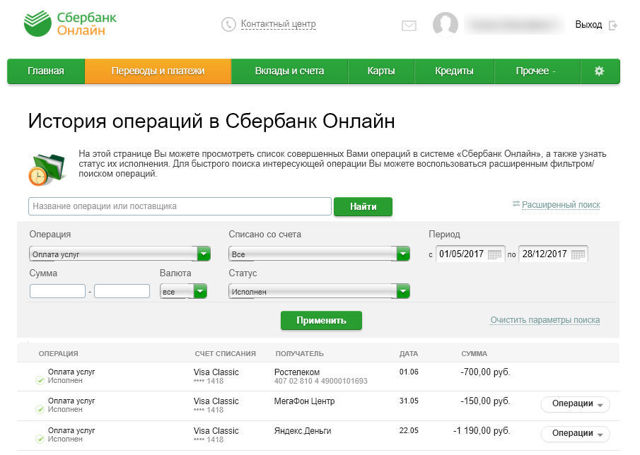Open Контактный центр link
The image size is (640, 455).
278,24
